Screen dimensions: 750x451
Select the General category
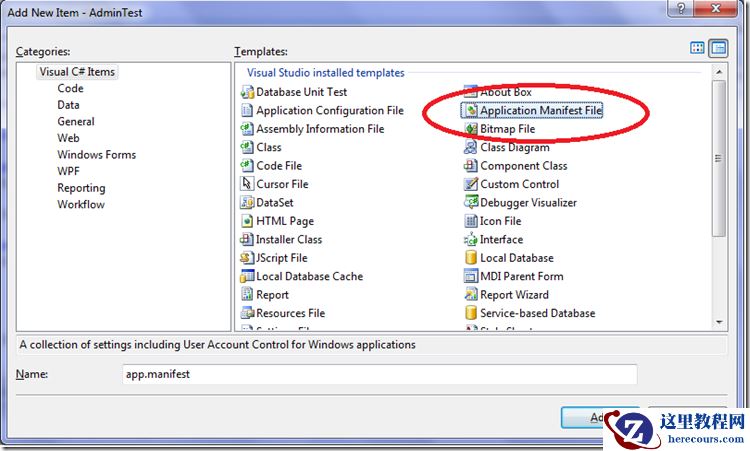pos(76,121)
